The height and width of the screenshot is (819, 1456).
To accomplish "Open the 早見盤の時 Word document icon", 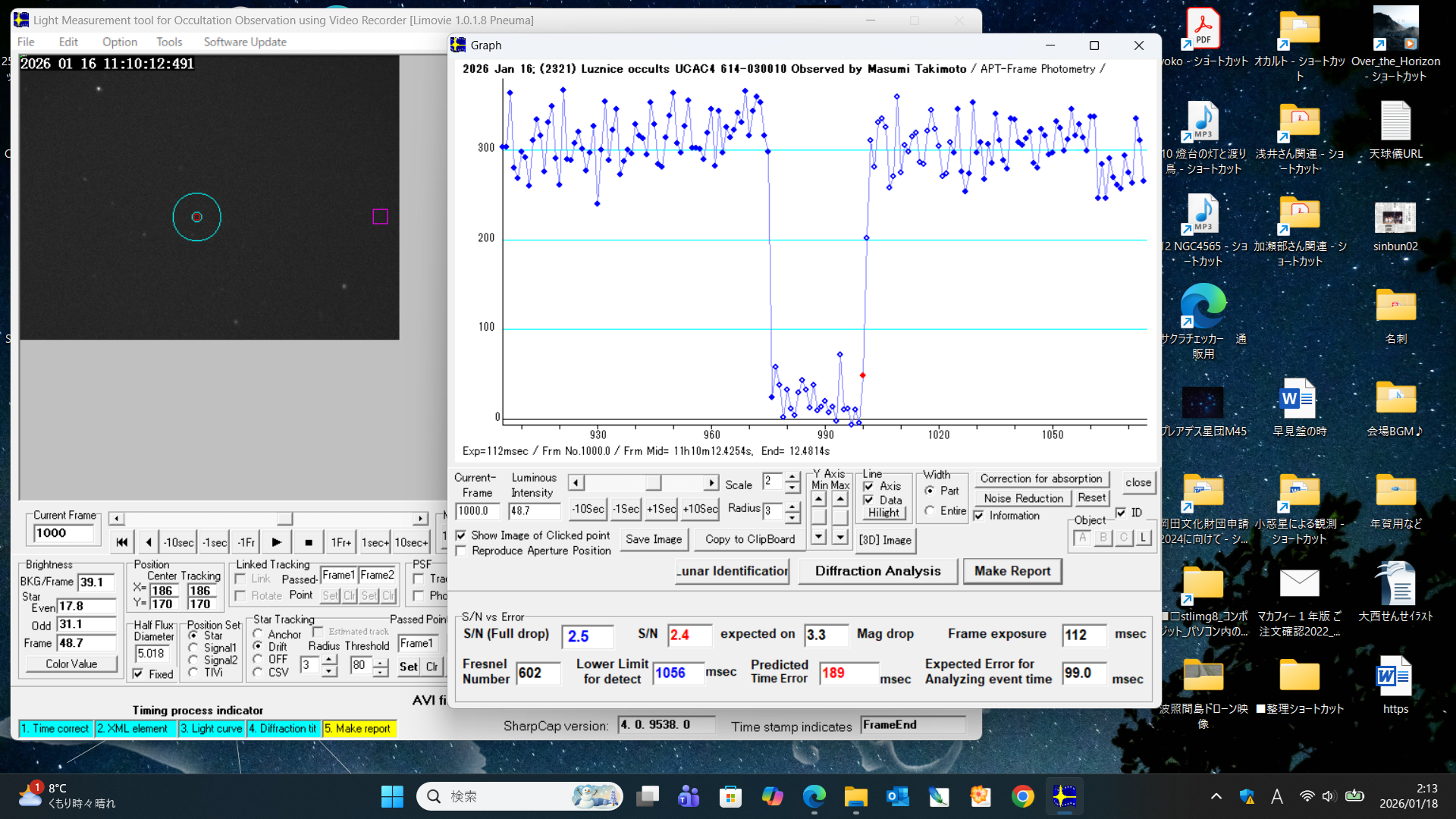I will (1298, 400).
